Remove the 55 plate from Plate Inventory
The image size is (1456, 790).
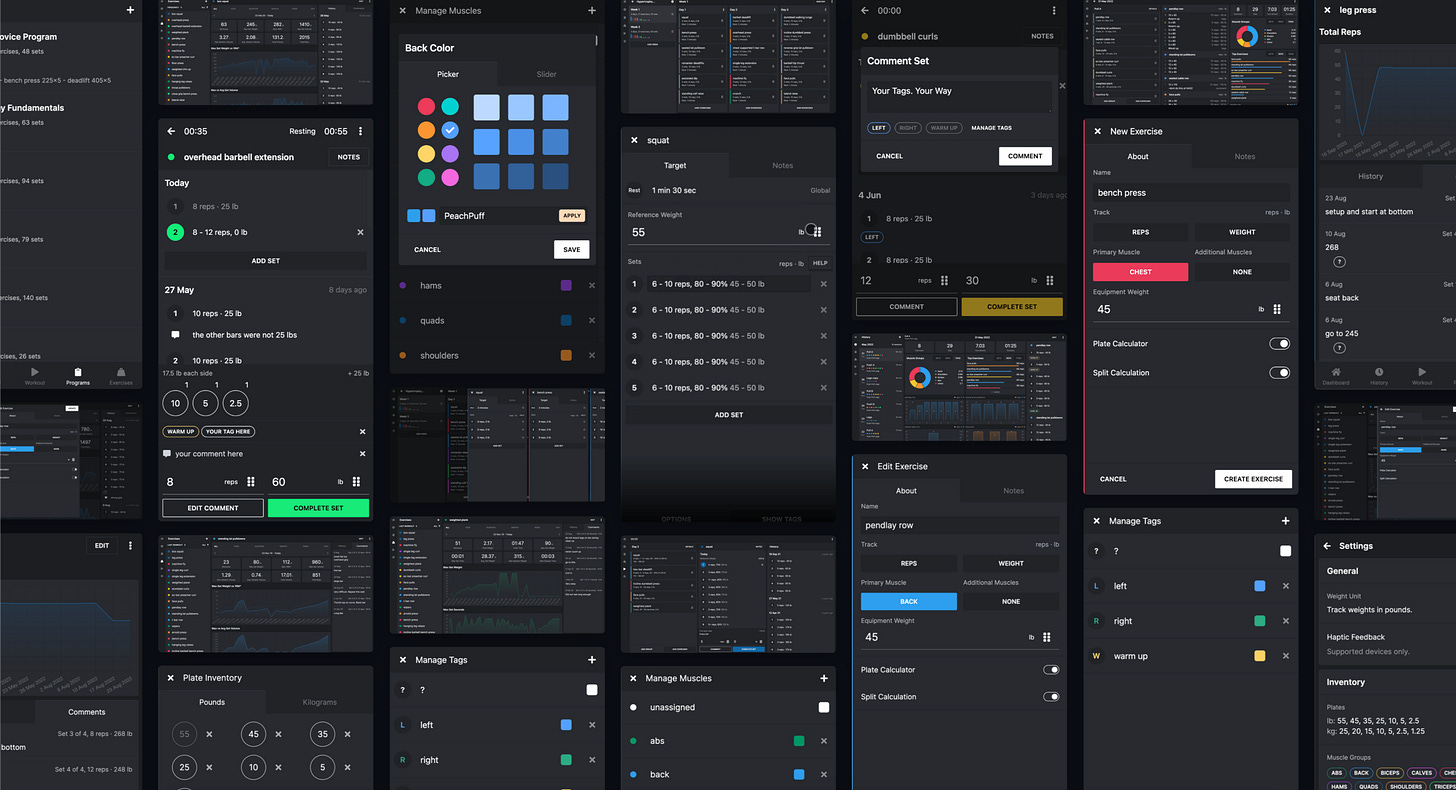pos(209,734)
